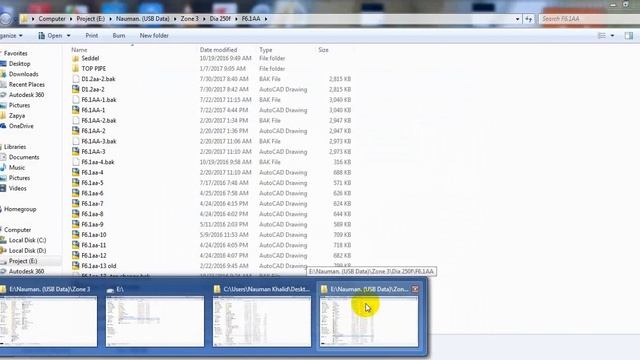Select the F6.1aa-5 drawing file icon
Screen dimensions: 640x360
pyautogui.click(x=76, y=183)
